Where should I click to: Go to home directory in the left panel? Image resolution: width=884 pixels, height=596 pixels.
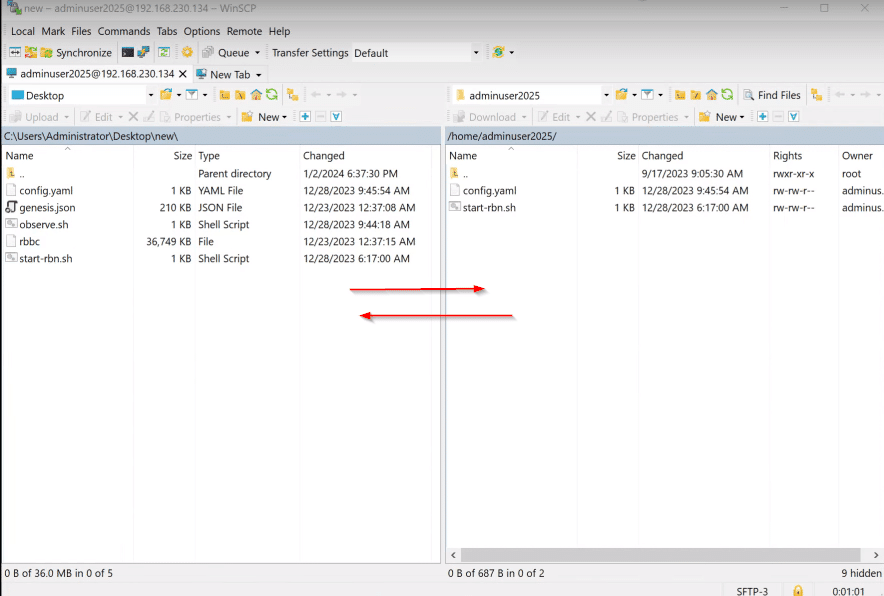click(x=258, y=94)
